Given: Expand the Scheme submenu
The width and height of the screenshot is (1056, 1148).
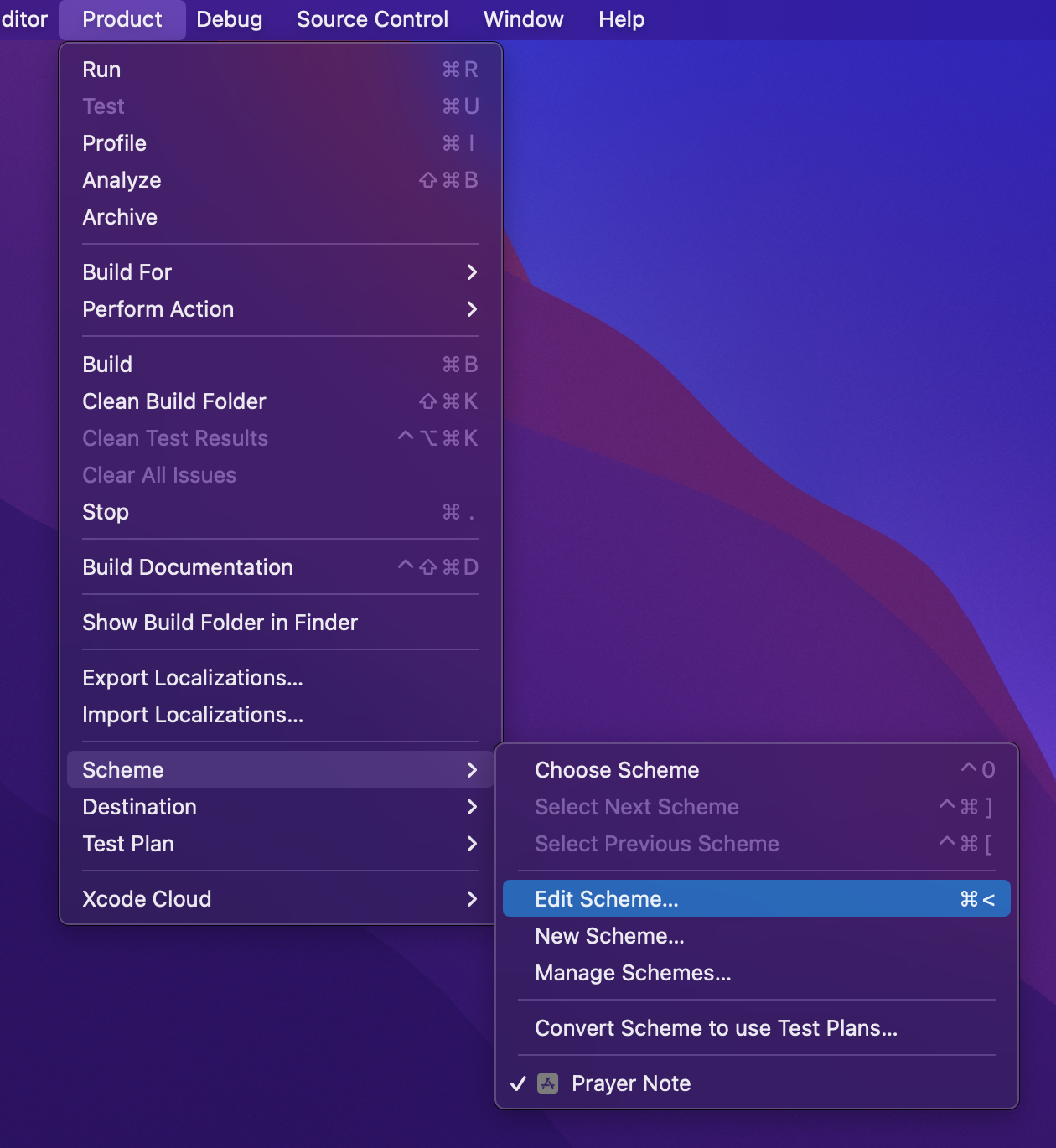Looking at the screenshot, I should pyautogui.click(x=281, y=770).
